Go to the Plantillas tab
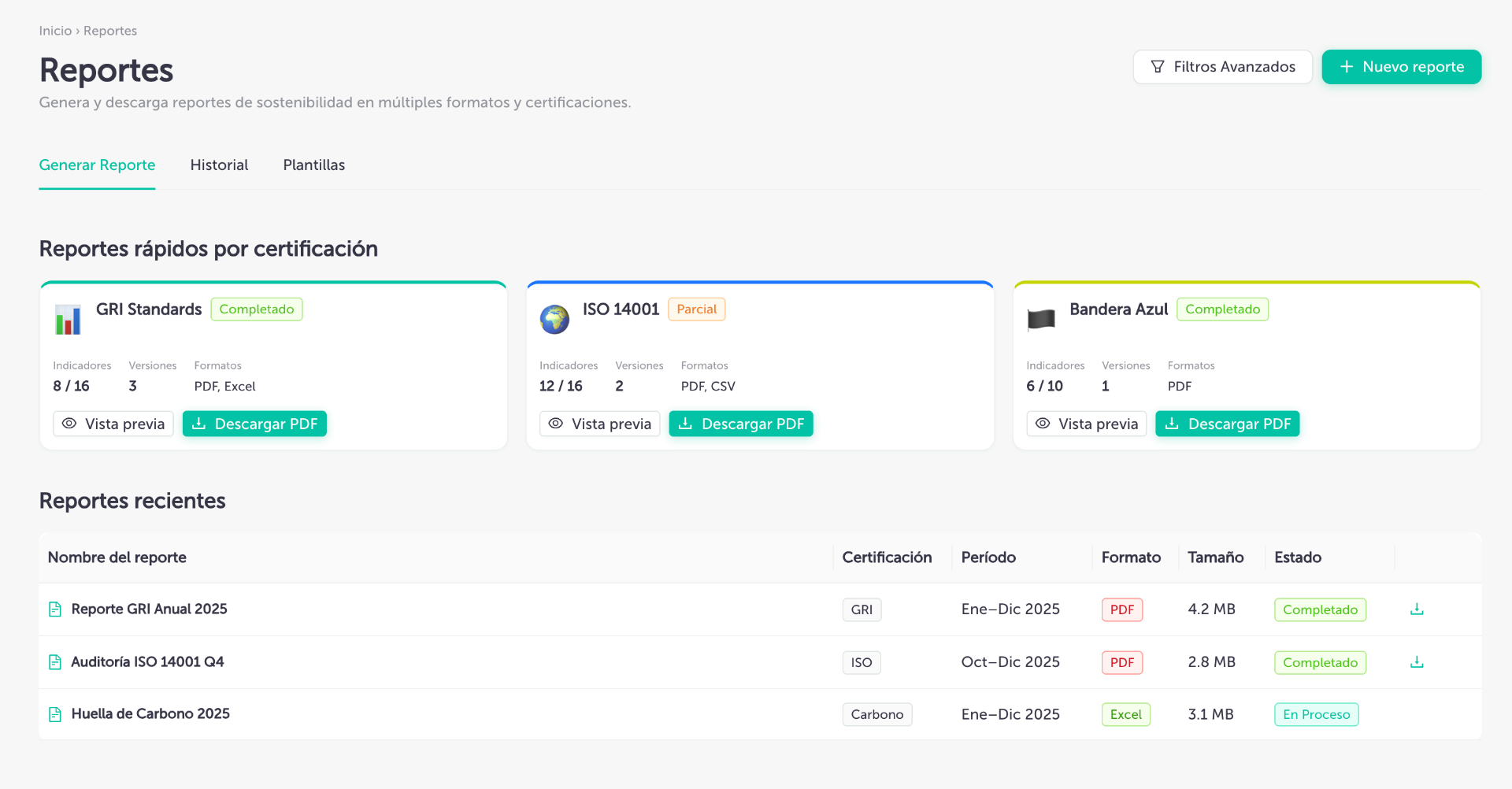This screenshot has width=1512, height=789. click(x=314, y=165)
